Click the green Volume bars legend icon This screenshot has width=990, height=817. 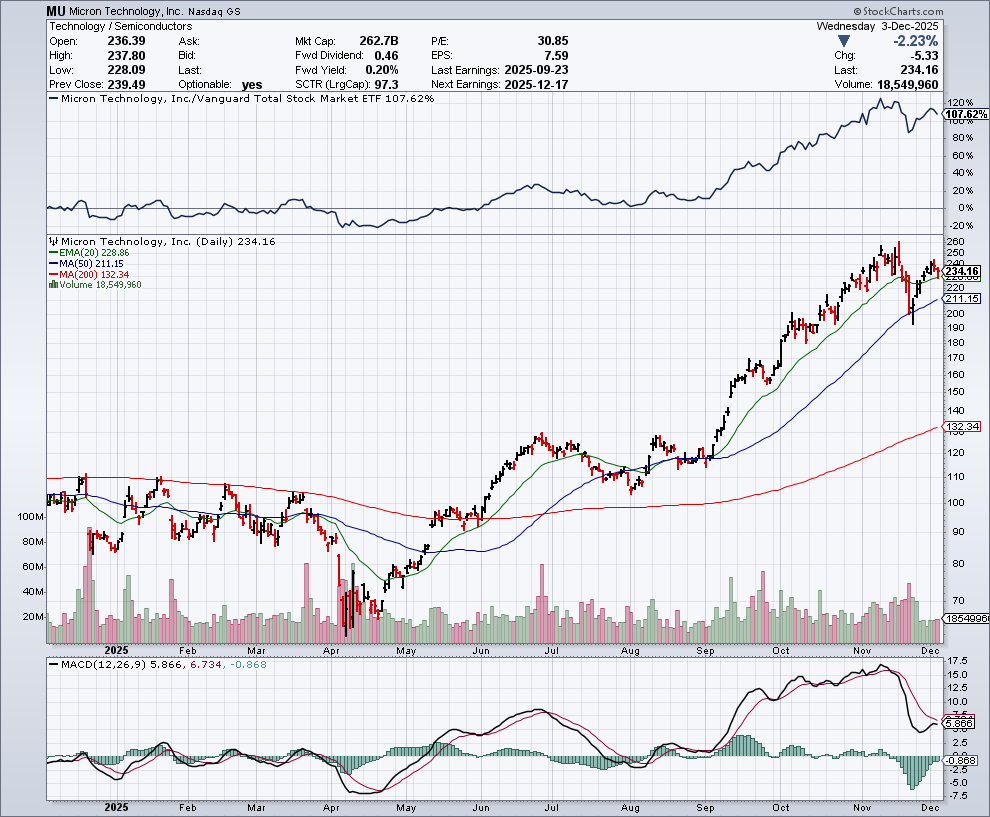pyautogui.click(x=52, y=285)
